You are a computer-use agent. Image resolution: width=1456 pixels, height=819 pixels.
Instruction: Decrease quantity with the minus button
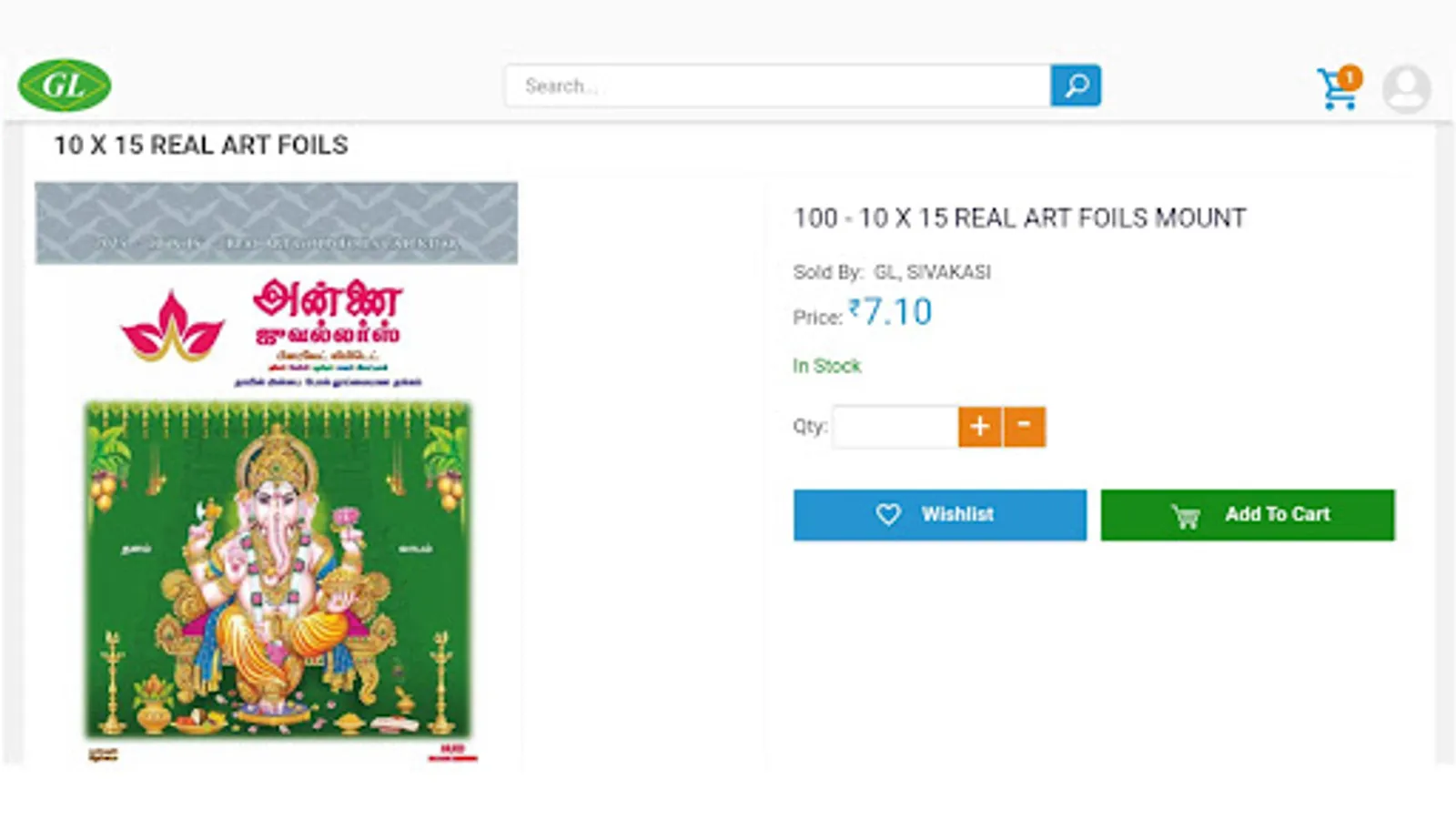click(x=1025, y=427)
